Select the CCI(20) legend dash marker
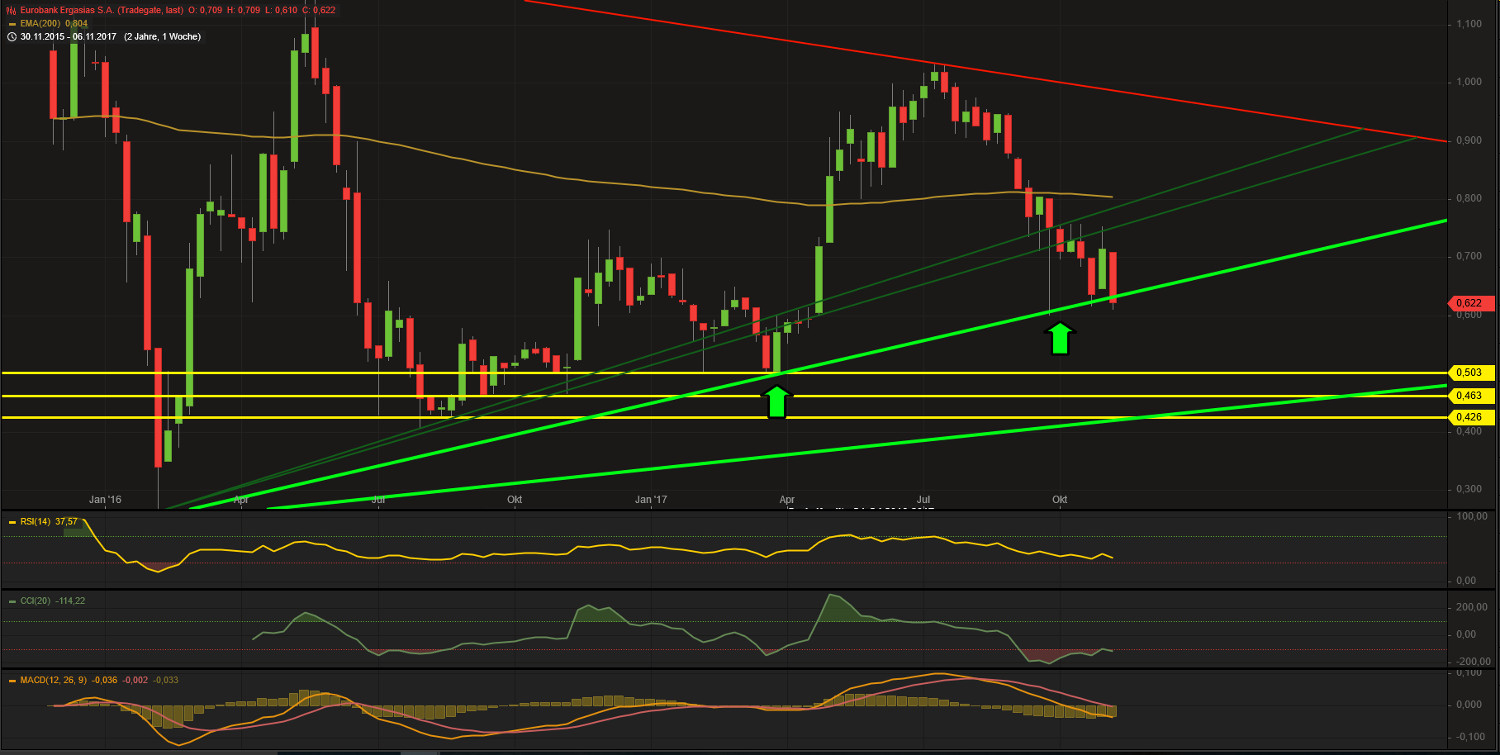Image resolution: width=1500 pixels, height=755 pixels. (x=13, y=601)
